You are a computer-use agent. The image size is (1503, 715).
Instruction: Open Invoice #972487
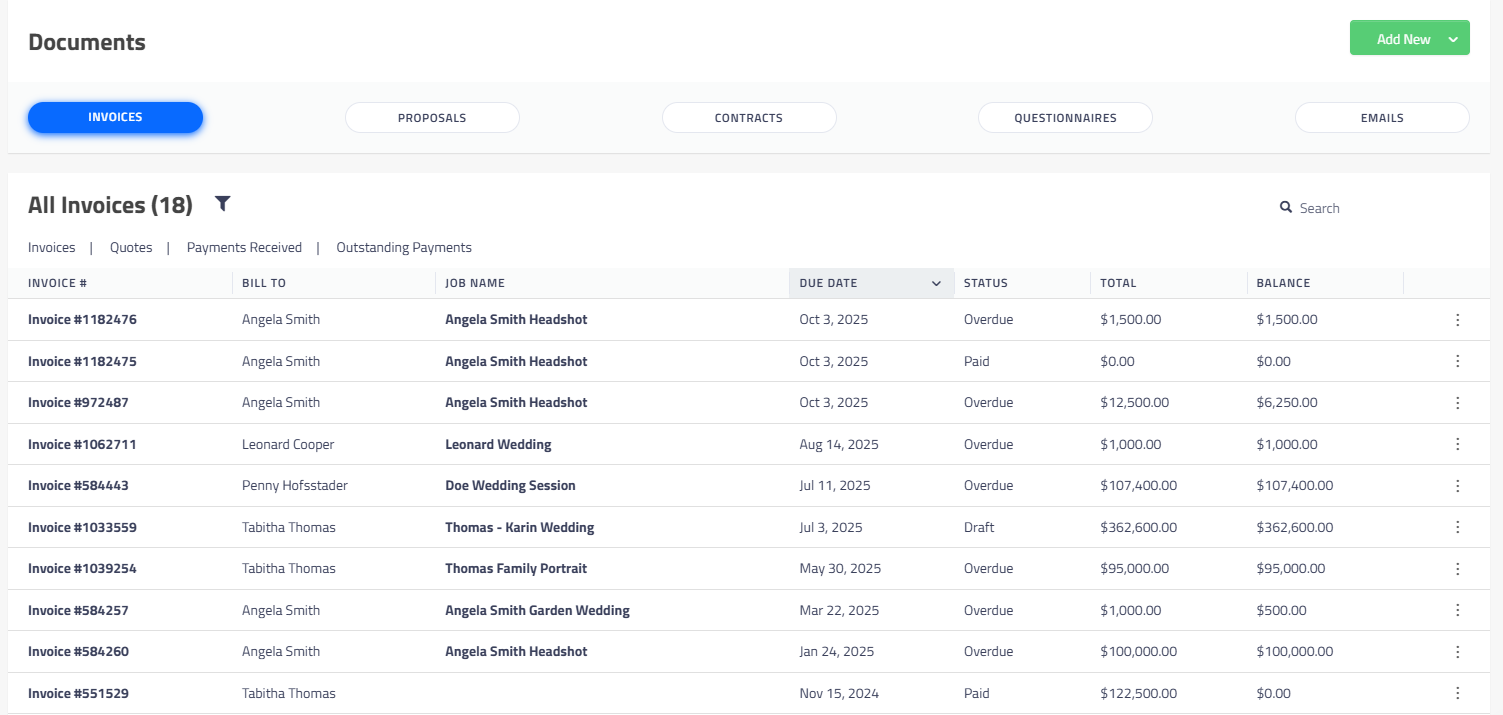tap(78, 403)
